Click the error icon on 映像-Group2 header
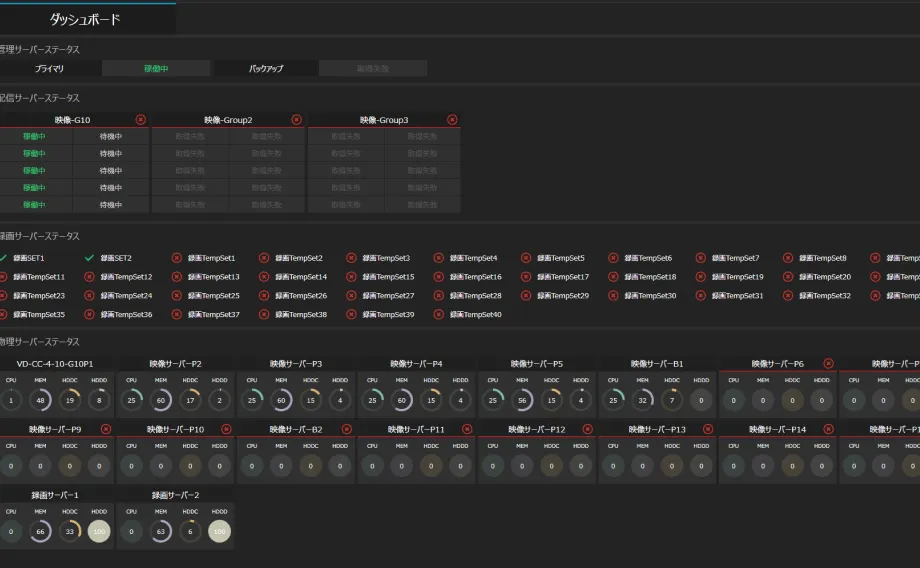 click(297, 120)
